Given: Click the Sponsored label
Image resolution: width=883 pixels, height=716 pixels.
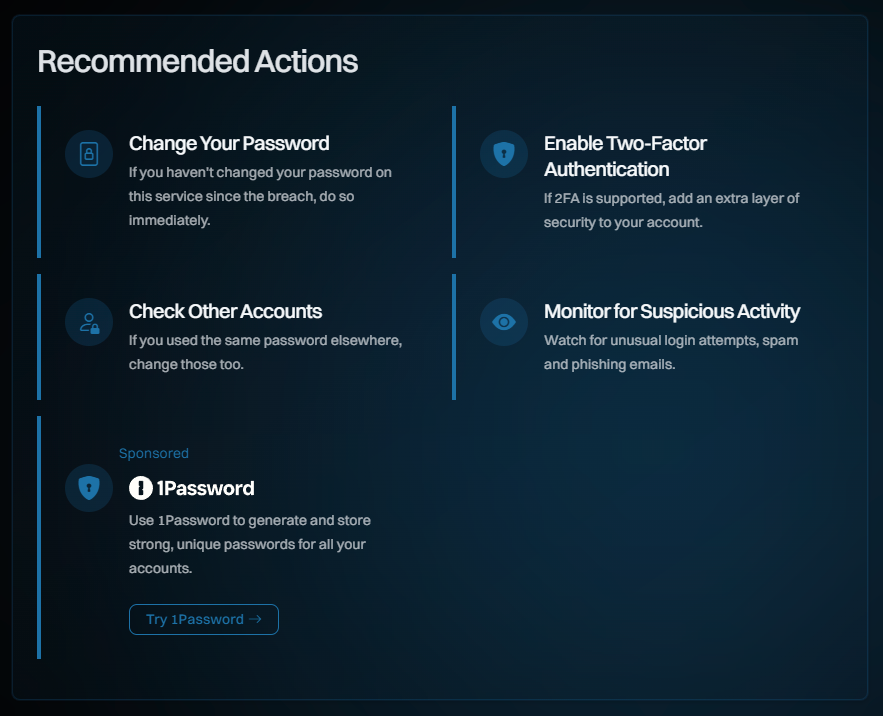Looking at the screenshot, I should [154, 454].
